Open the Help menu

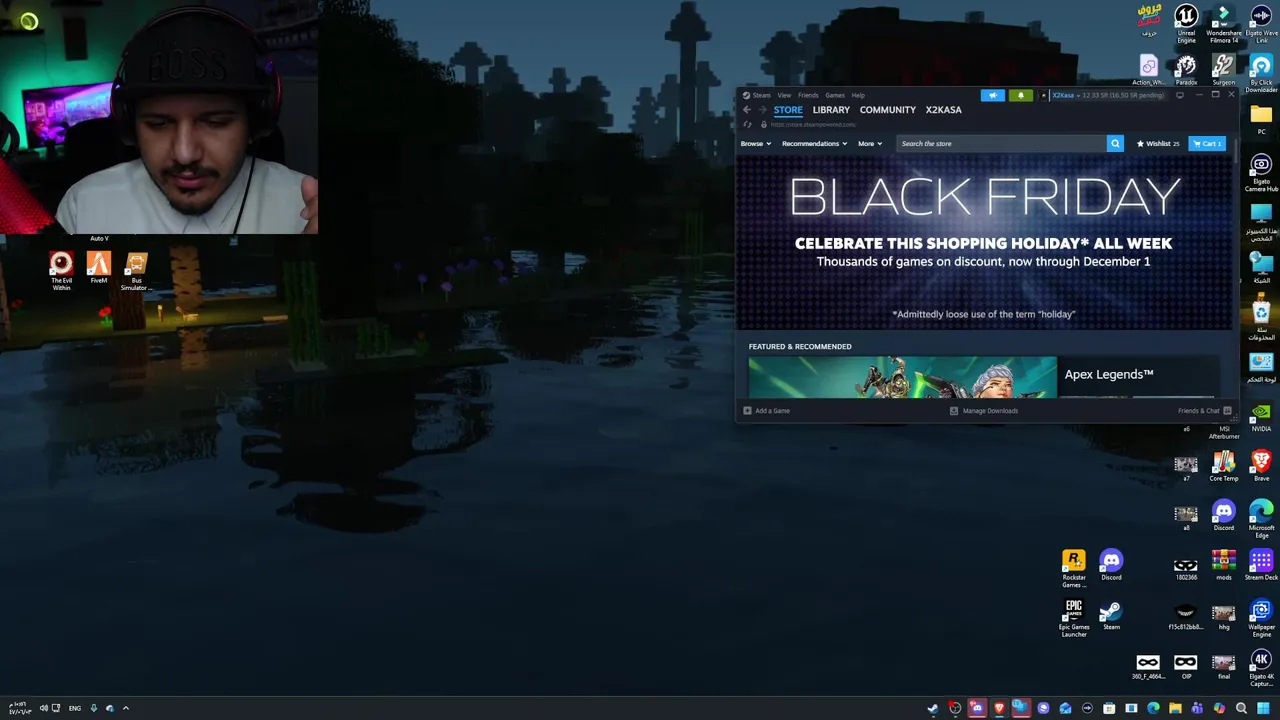[x=858, y=95]
